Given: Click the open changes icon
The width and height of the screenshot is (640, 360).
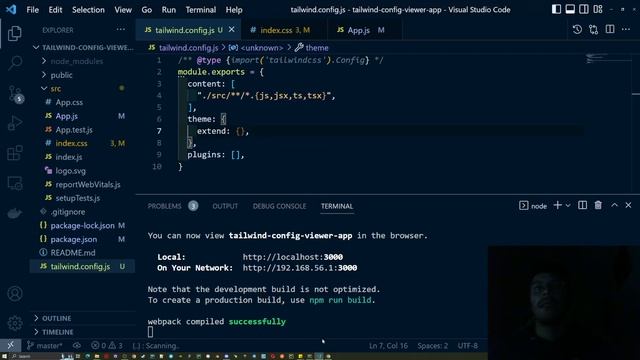Looking at the screenshot, I should (x=593, y=29).
